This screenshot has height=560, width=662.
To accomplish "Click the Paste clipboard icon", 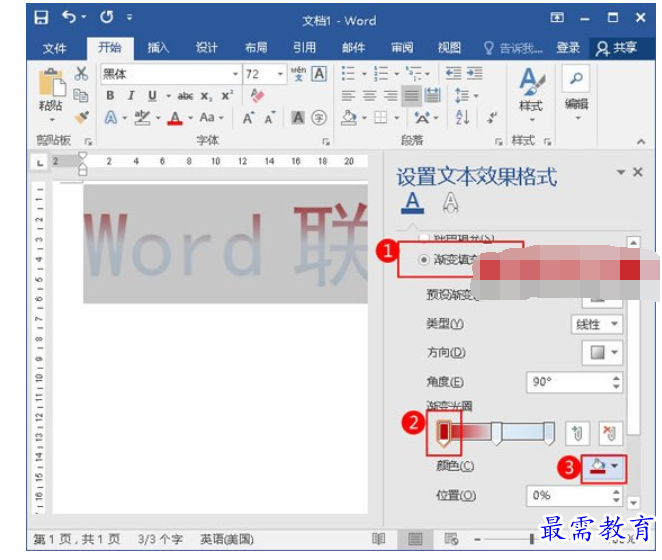I will [52, 82].
